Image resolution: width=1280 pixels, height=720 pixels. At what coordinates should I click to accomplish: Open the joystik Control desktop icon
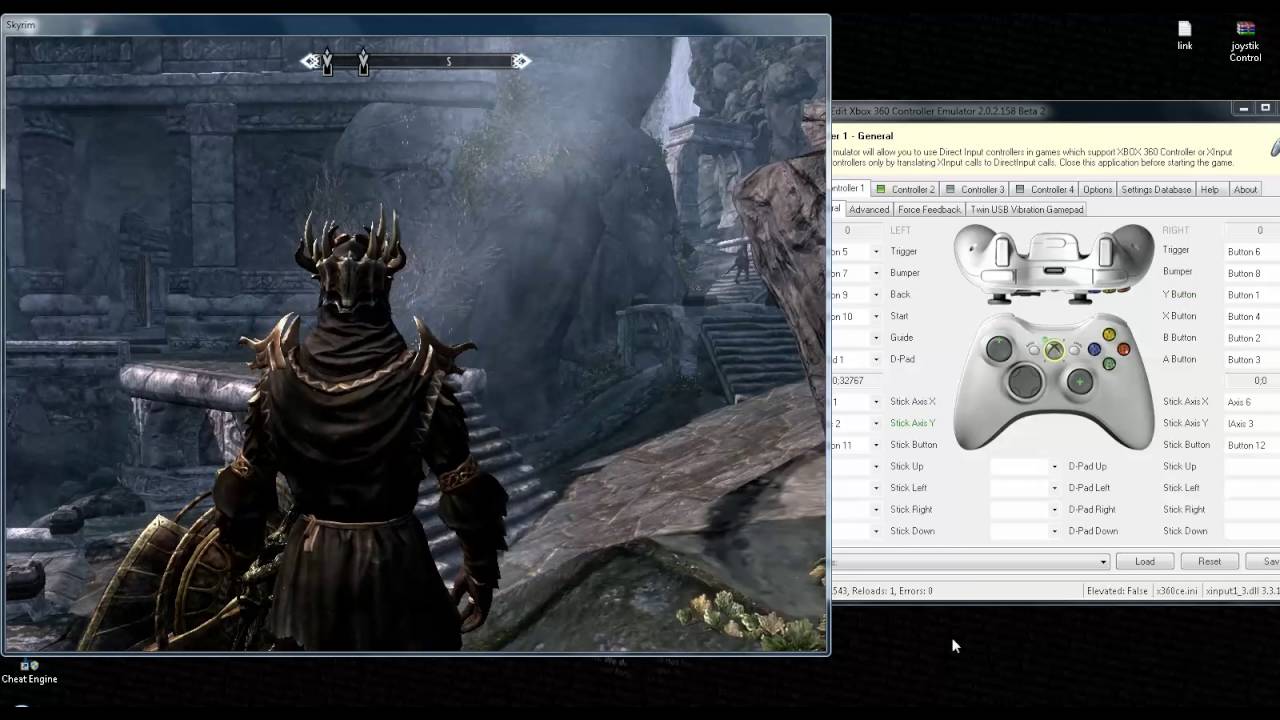pyautogui.click(x=1245, y=38)
